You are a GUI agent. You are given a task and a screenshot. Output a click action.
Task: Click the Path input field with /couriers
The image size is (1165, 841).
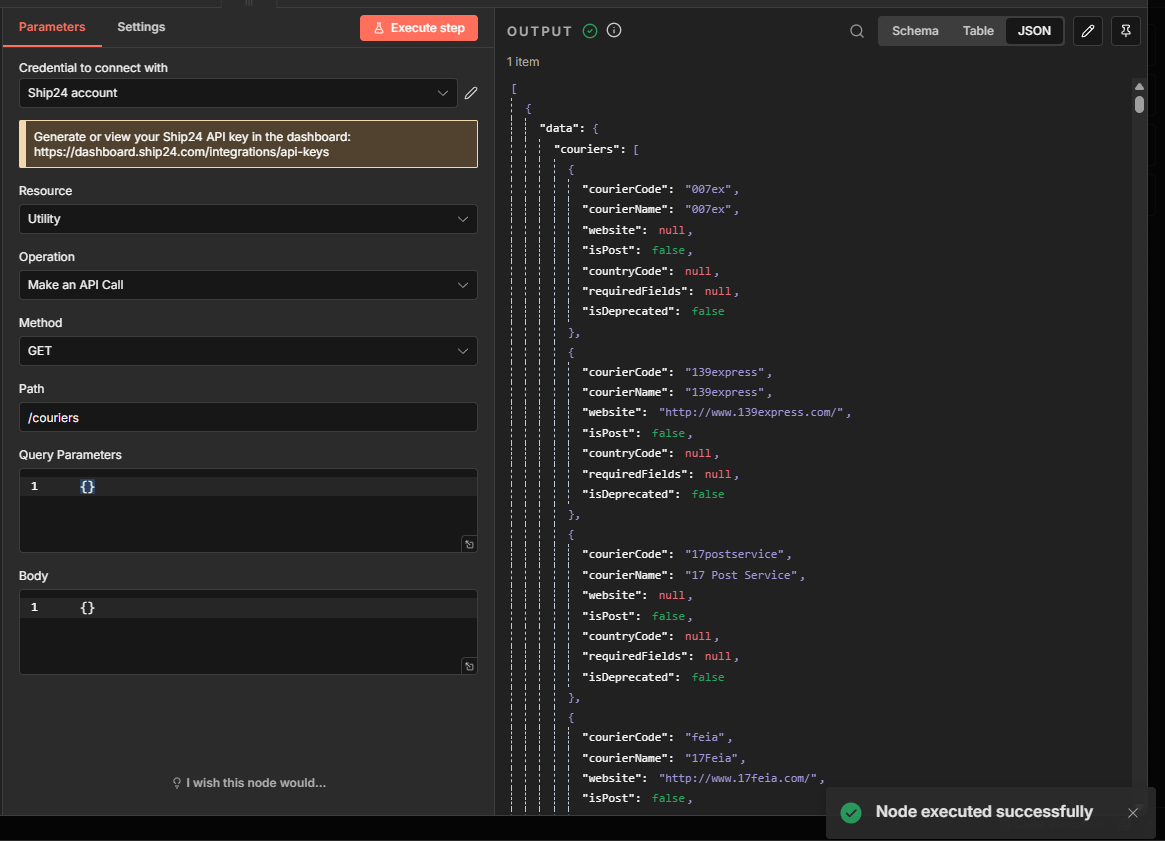(x=247, y=418)
